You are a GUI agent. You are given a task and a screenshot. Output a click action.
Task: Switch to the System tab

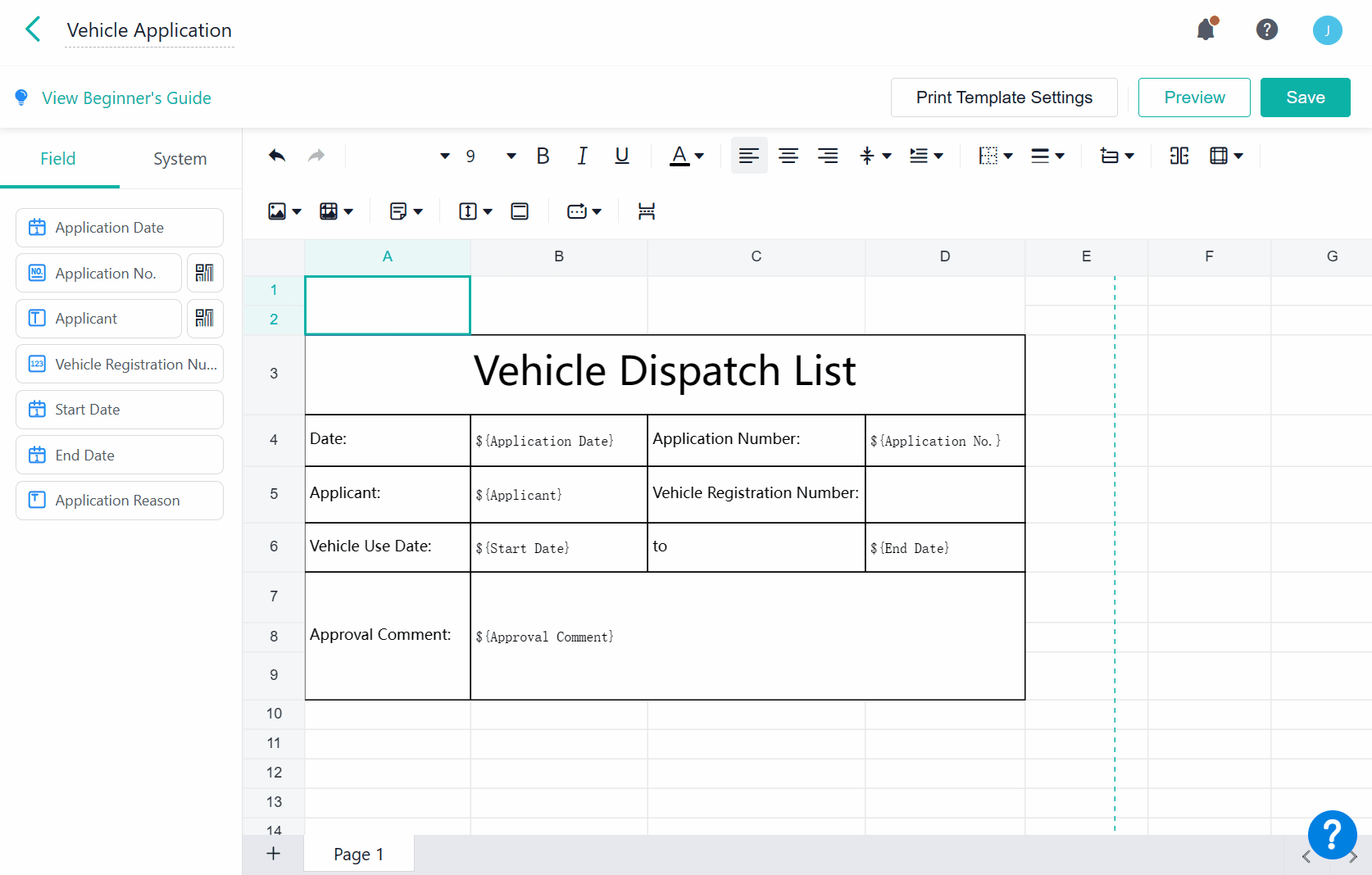(179, 159)
